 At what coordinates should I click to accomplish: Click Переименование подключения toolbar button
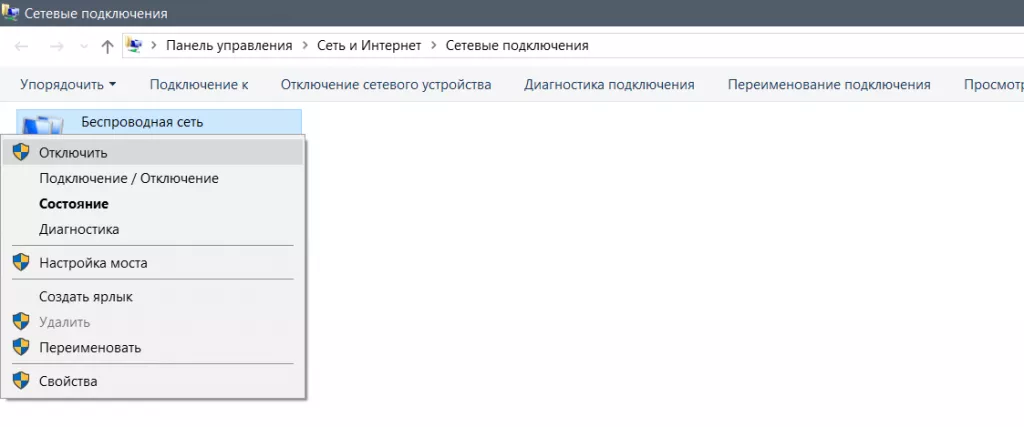coord(829,85)
